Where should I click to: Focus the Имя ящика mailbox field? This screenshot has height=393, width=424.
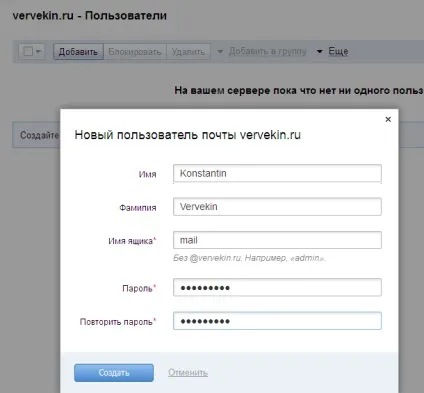[x=277, y=240]
